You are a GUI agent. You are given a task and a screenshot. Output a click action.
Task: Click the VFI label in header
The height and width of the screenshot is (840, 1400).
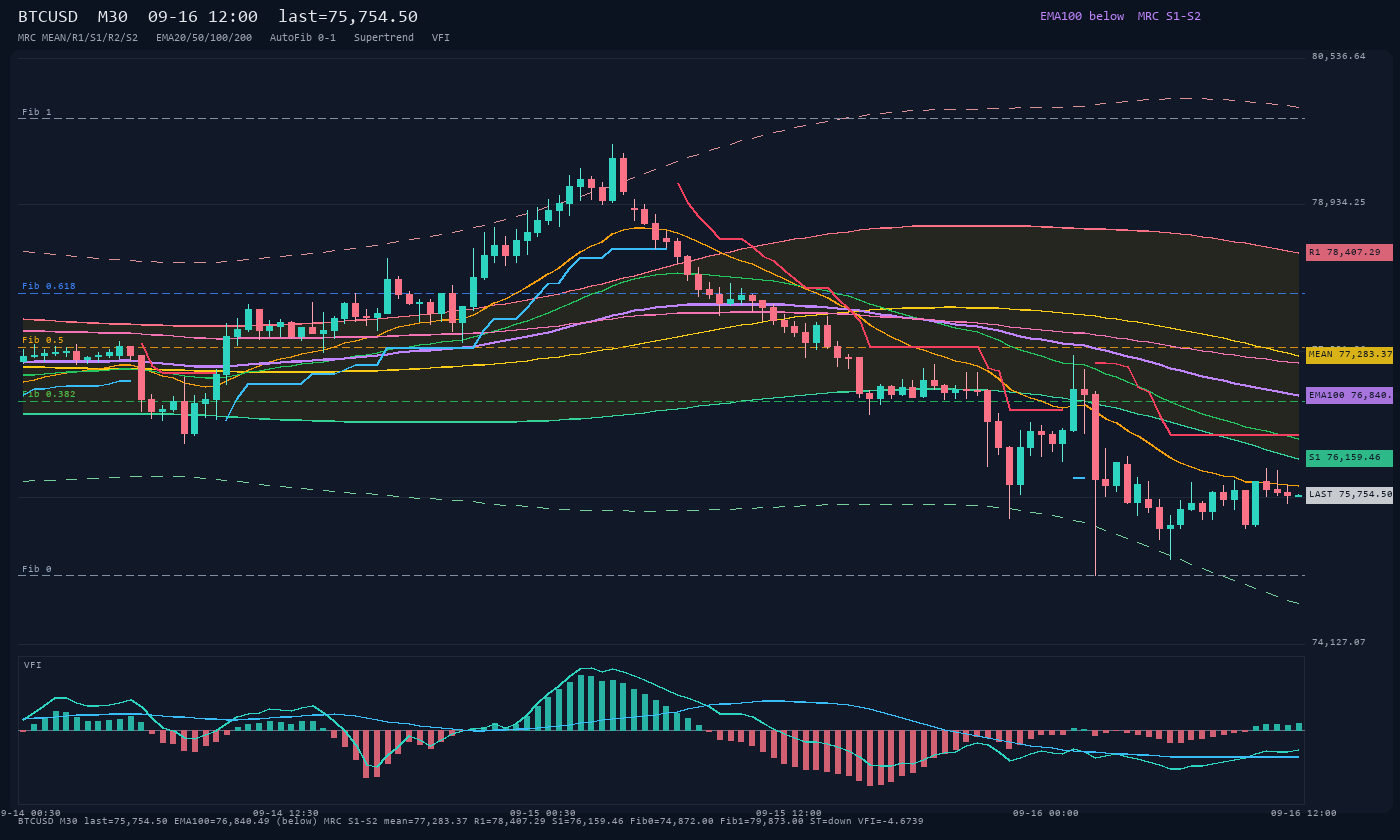pyautogui.click(x=441, y=37)
